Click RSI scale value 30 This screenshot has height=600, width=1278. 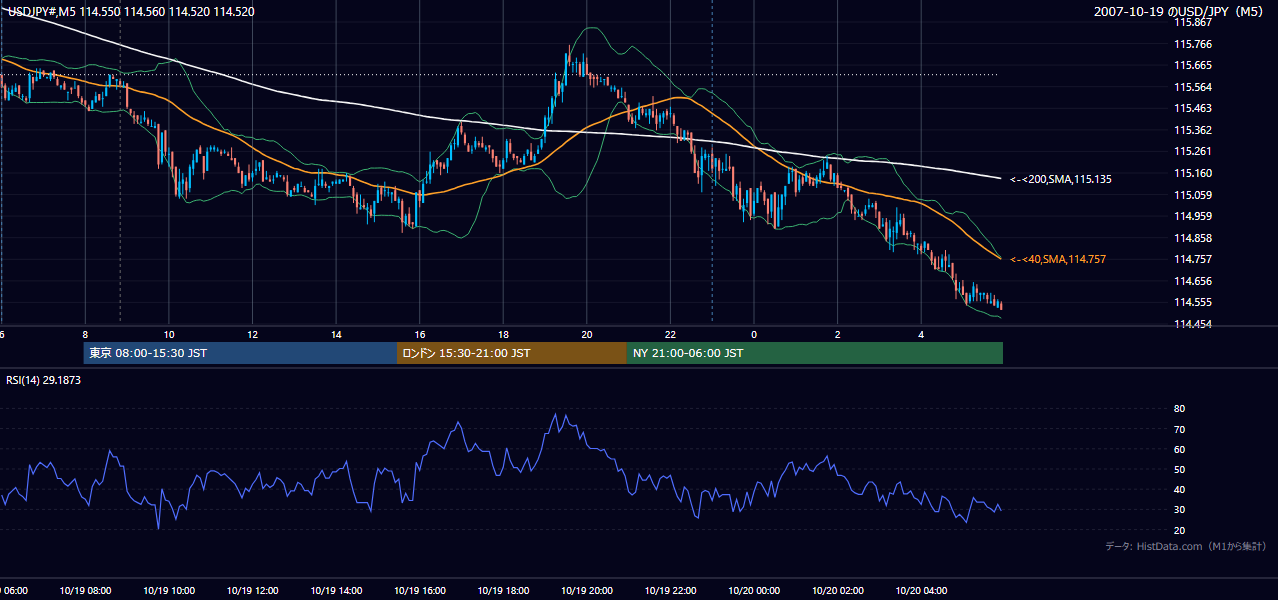(1179, 511)
